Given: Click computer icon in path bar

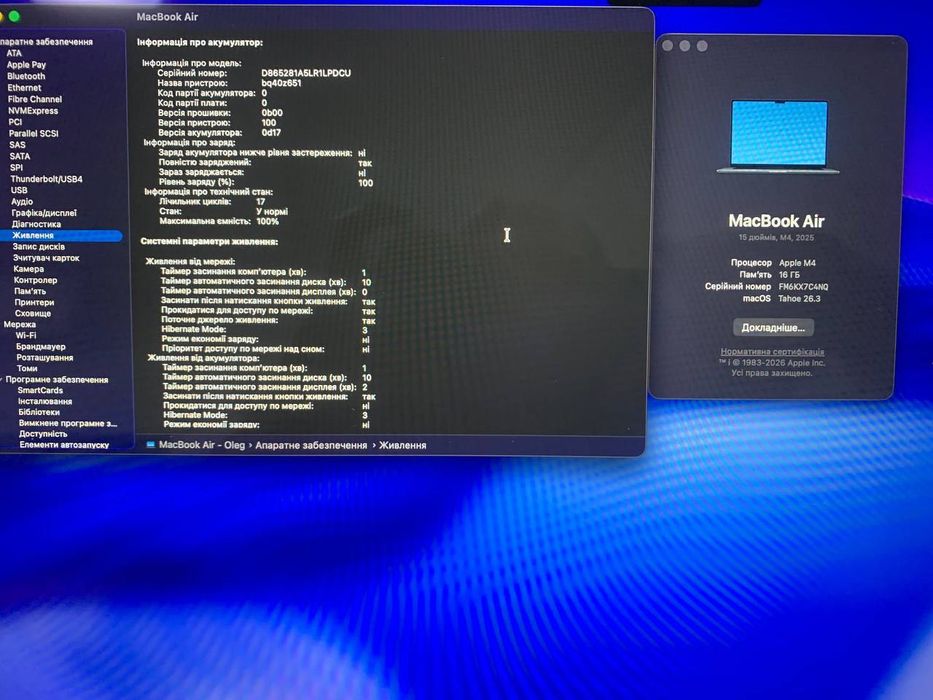Looking at the screenshot, I should pos(151,444).
